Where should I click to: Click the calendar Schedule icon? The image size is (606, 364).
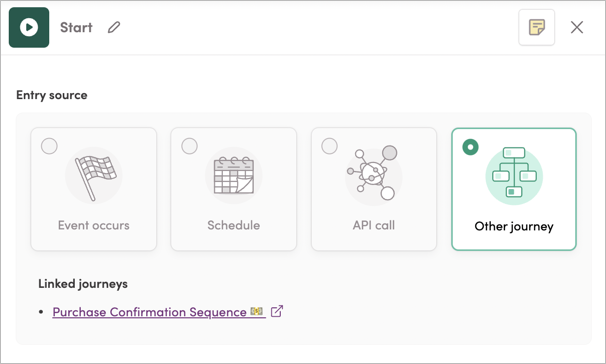tap(234, 176)
